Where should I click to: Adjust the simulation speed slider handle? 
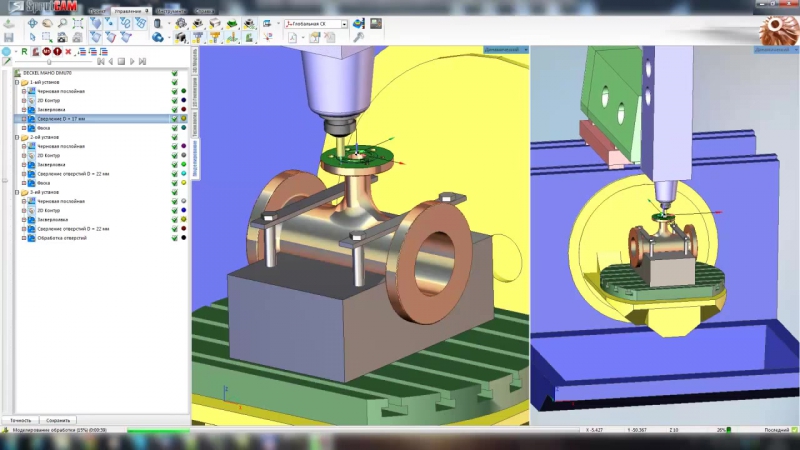pyautogui.click(x=49, y=62)
